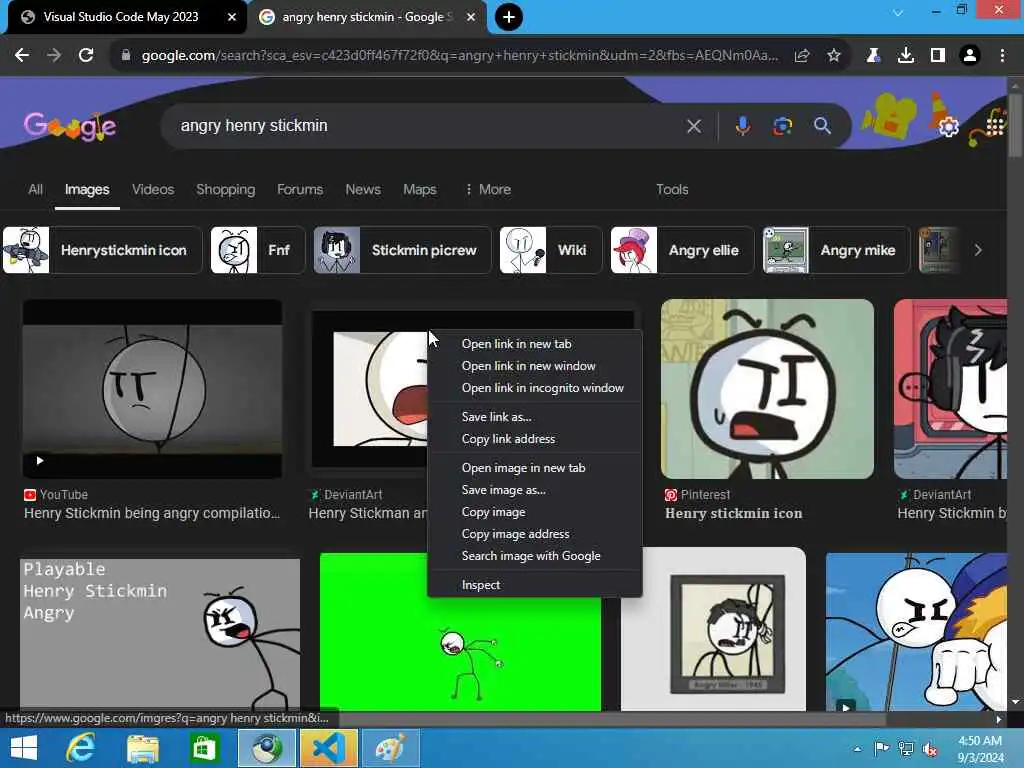Select the Angry mike suggestion chip
Viewport: 1024px width, 768px height.
[x=836, y=250]
